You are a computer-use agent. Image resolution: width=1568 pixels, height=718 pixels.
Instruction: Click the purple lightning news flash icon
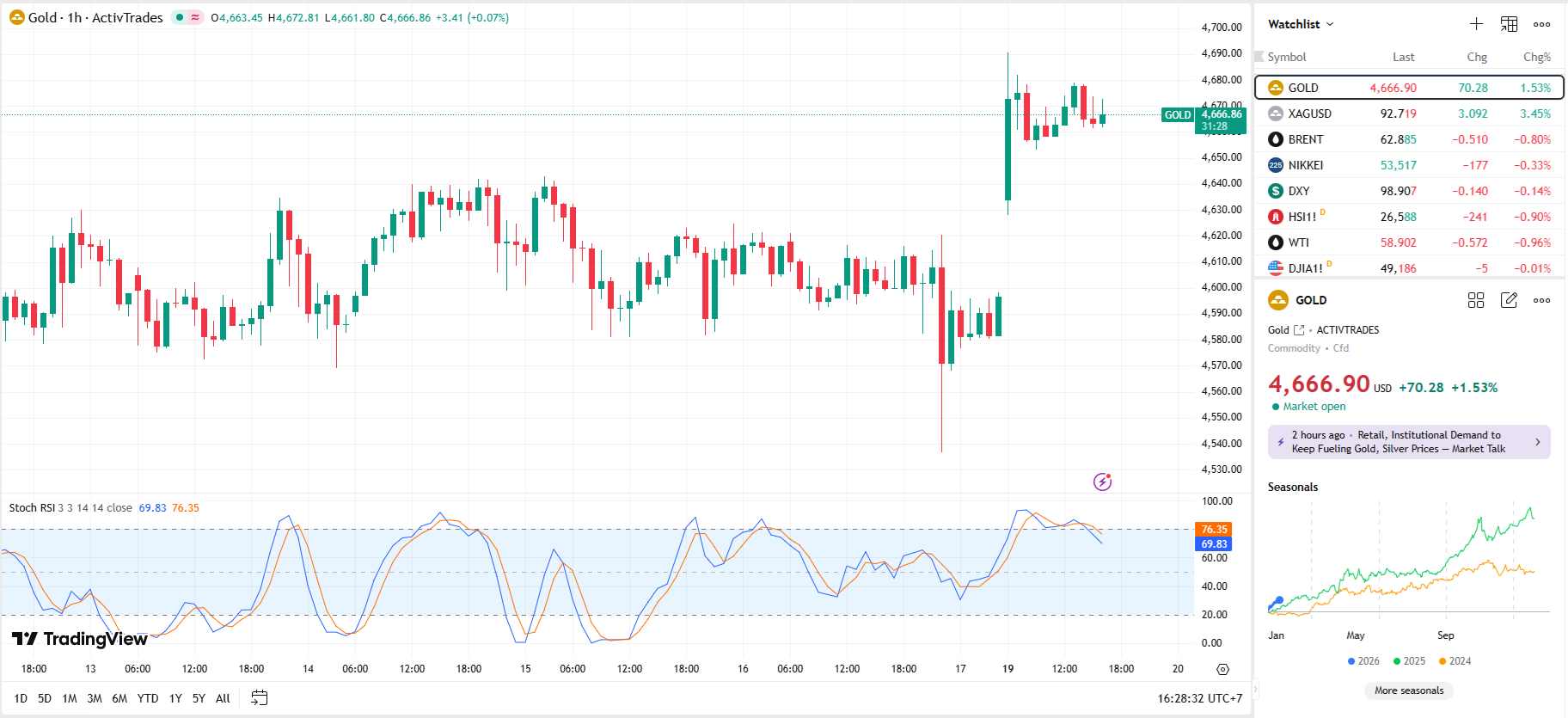[x=1102, y=482]
